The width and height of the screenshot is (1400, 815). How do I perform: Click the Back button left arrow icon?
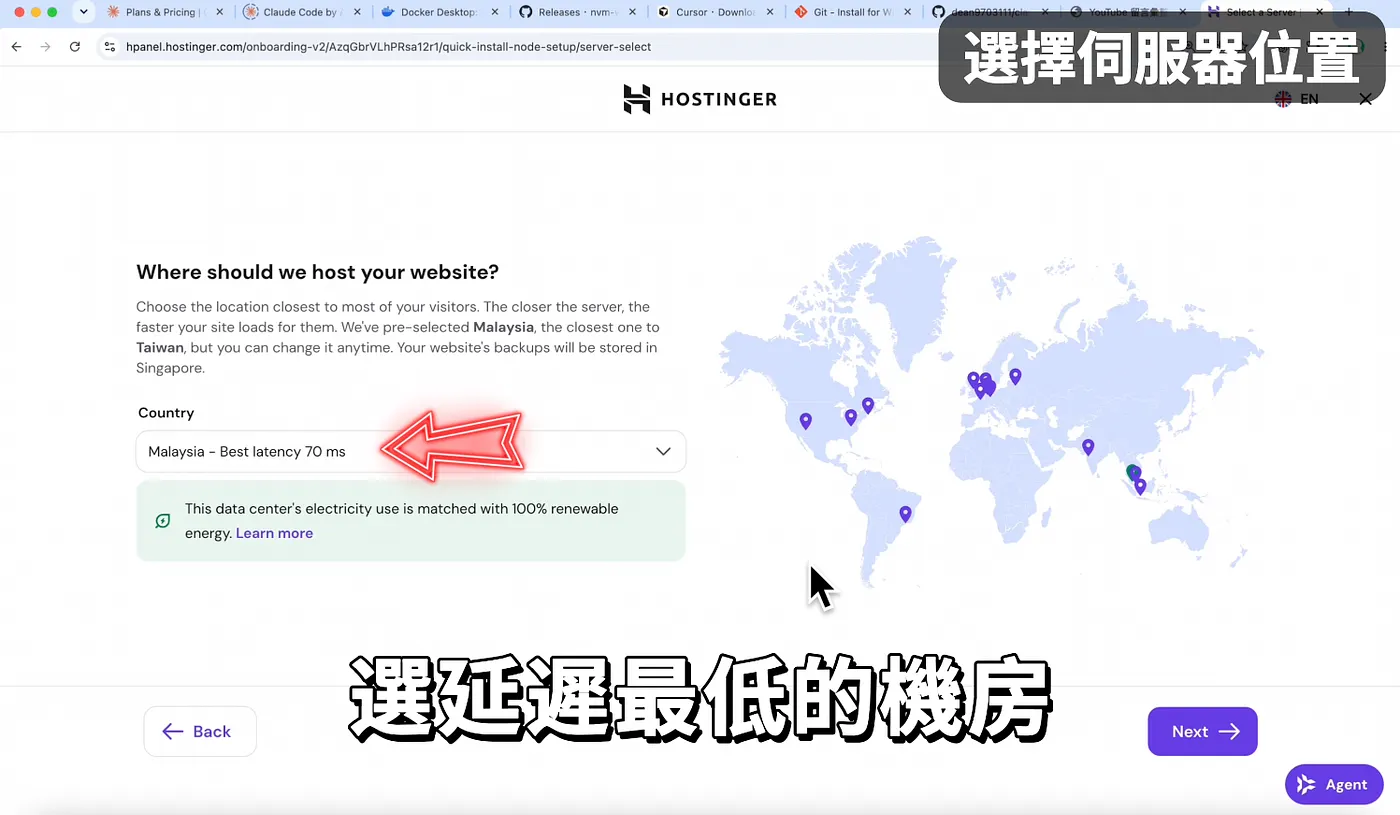click(x=173, y=731)
